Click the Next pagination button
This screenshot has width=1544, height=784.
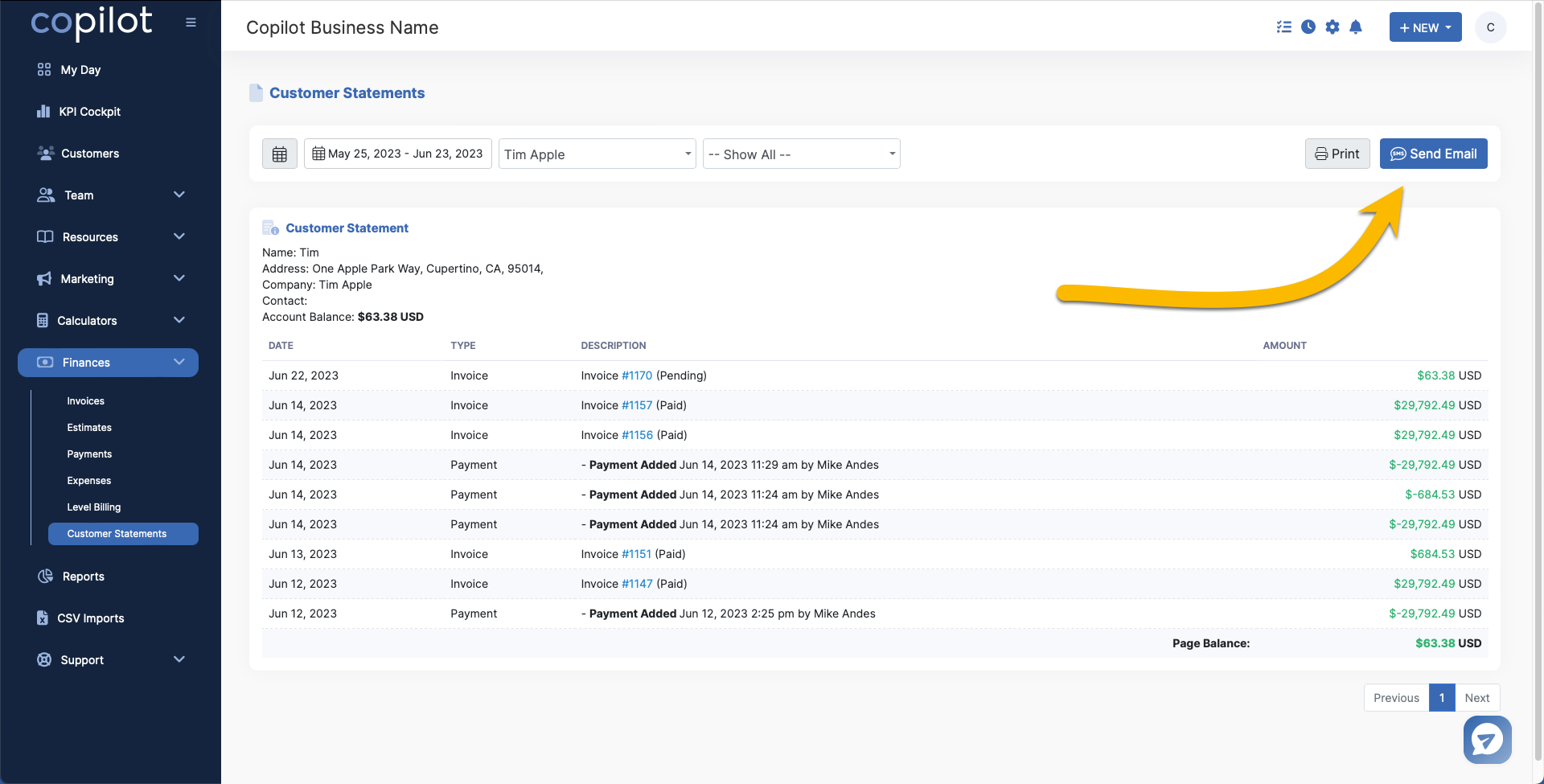(1477, 698)
